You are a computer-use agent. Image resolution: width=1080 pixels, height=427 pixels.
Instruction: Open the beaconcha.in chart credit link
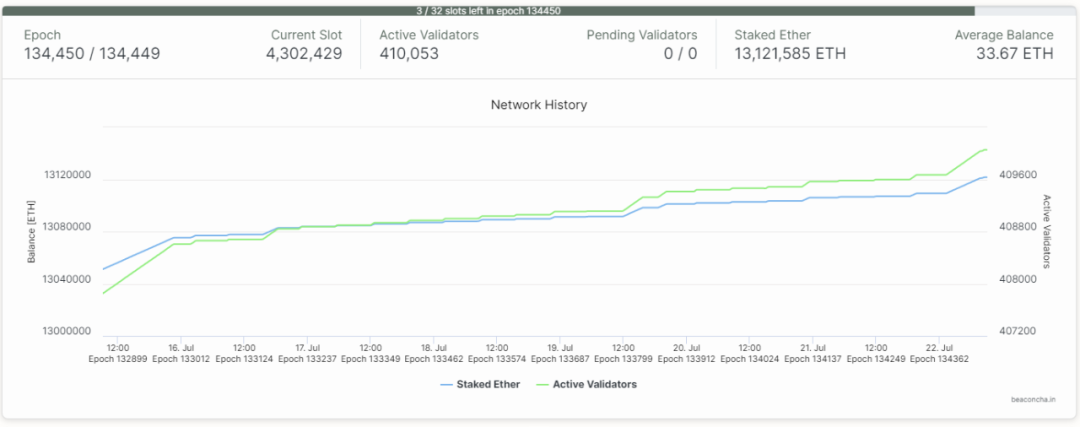(1033, 399)
